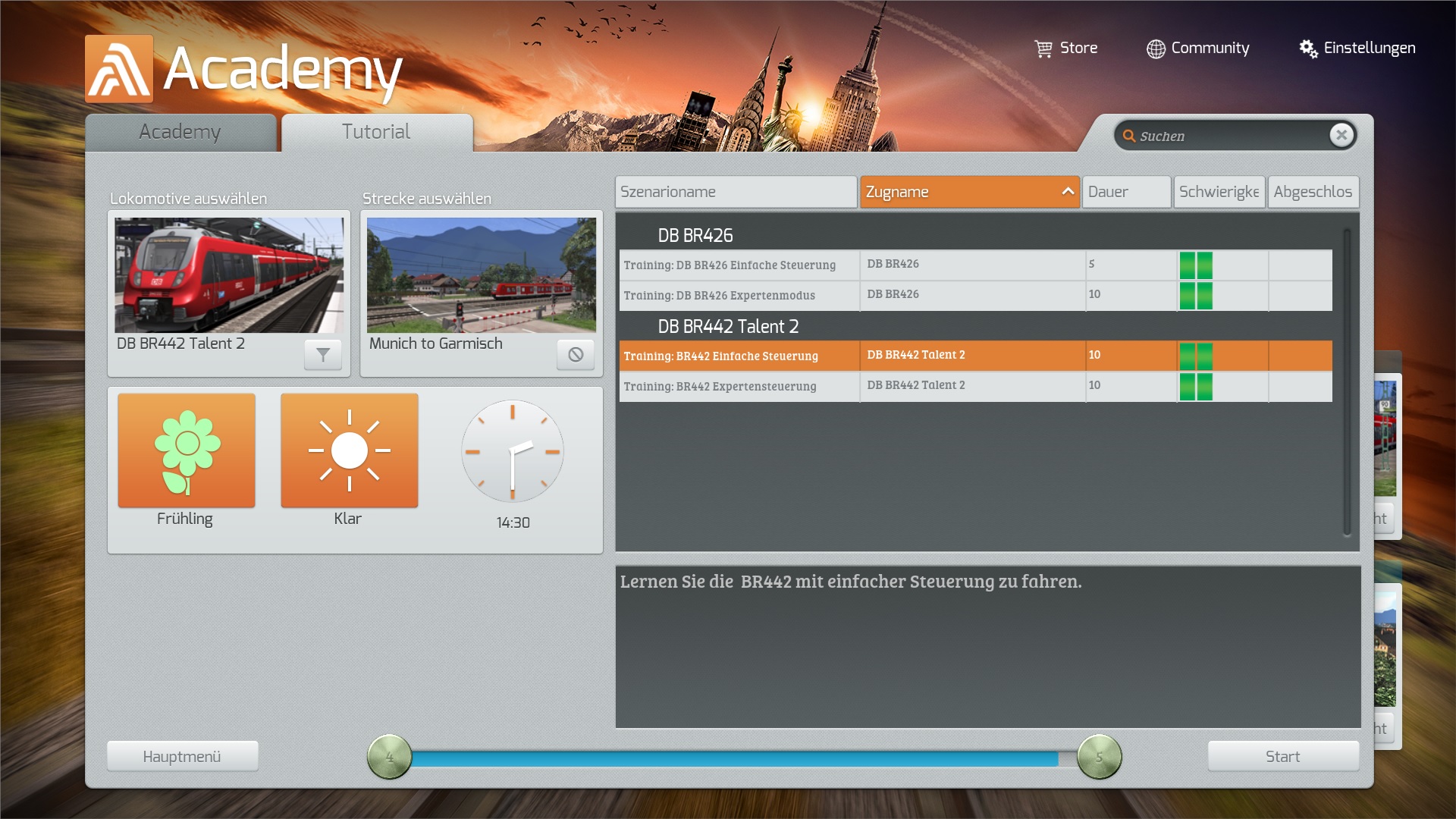
Task: Click the scenario list scrollbar
Action: (x=1347, y=381)
